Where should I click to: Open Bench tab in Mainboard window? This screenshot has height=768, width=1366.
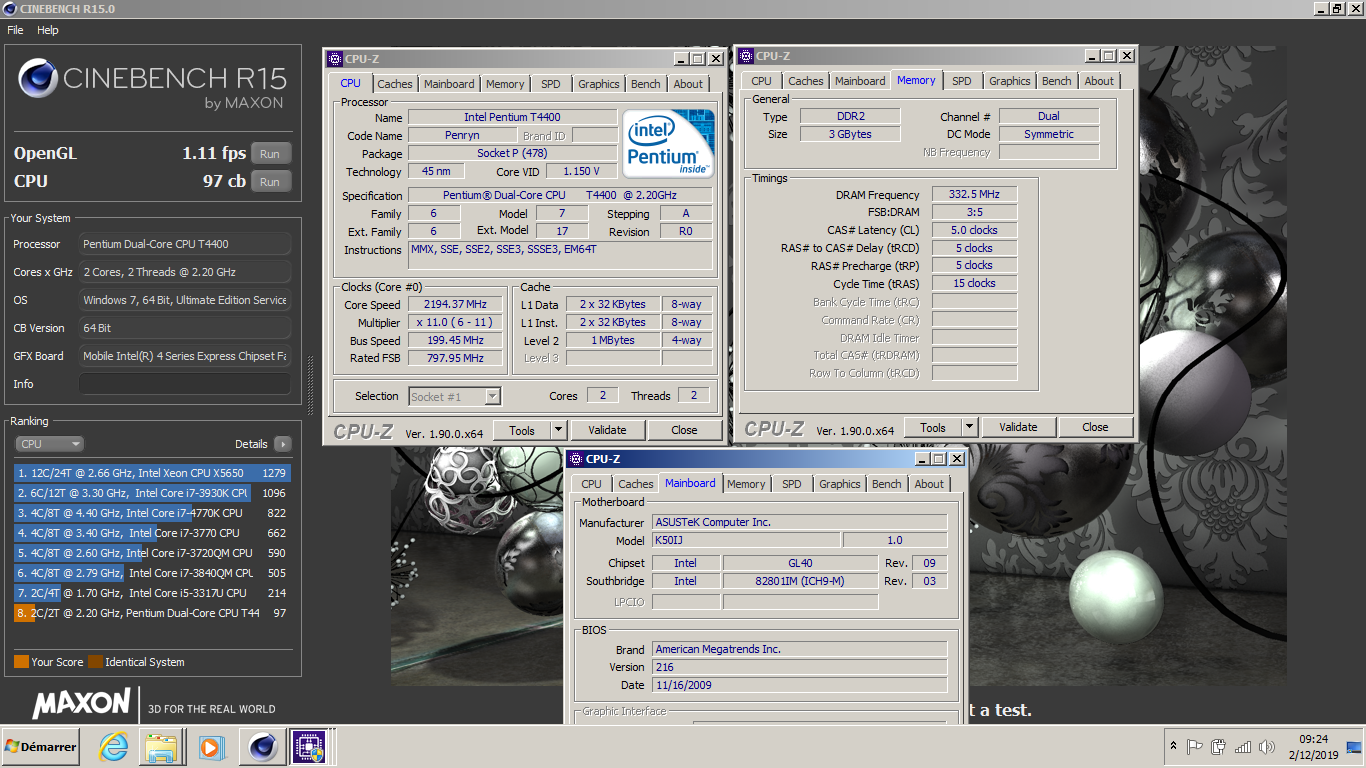click(887, 484)
